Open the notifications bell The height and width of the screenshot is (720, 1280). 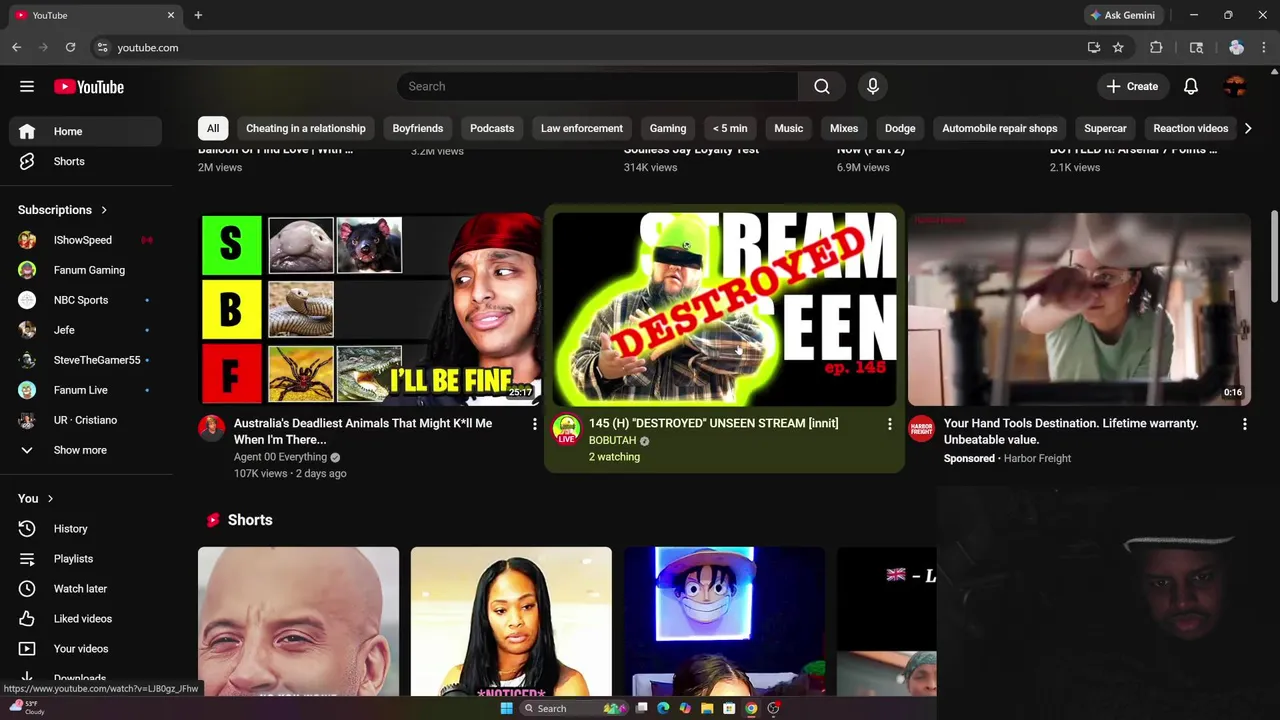1191,87
